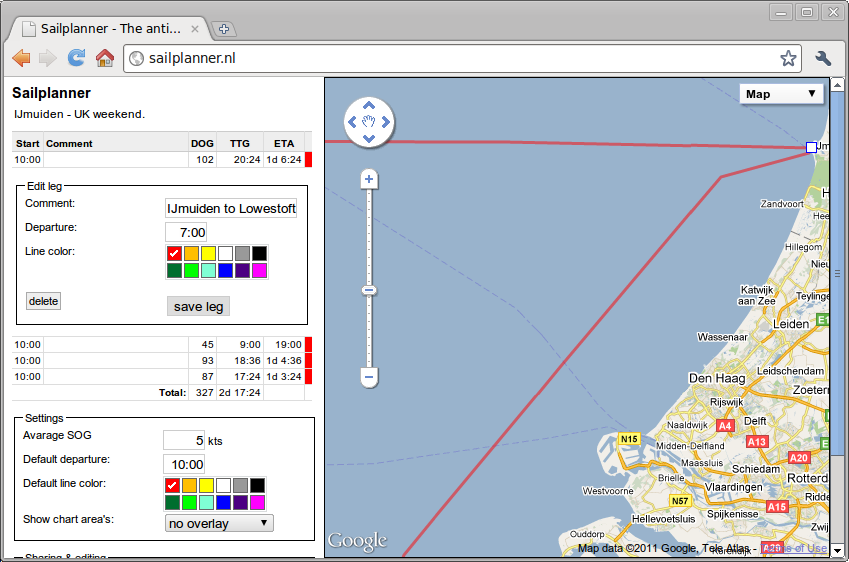
Task: Click the browser reload icon
Action: pos(76,58)
